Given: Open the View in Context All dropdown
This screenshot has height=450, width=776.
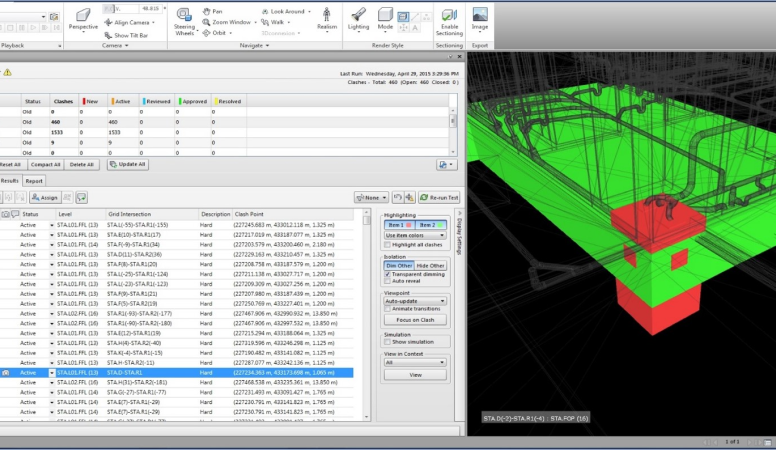Looking at the screenshot, I should coord(415,363).
